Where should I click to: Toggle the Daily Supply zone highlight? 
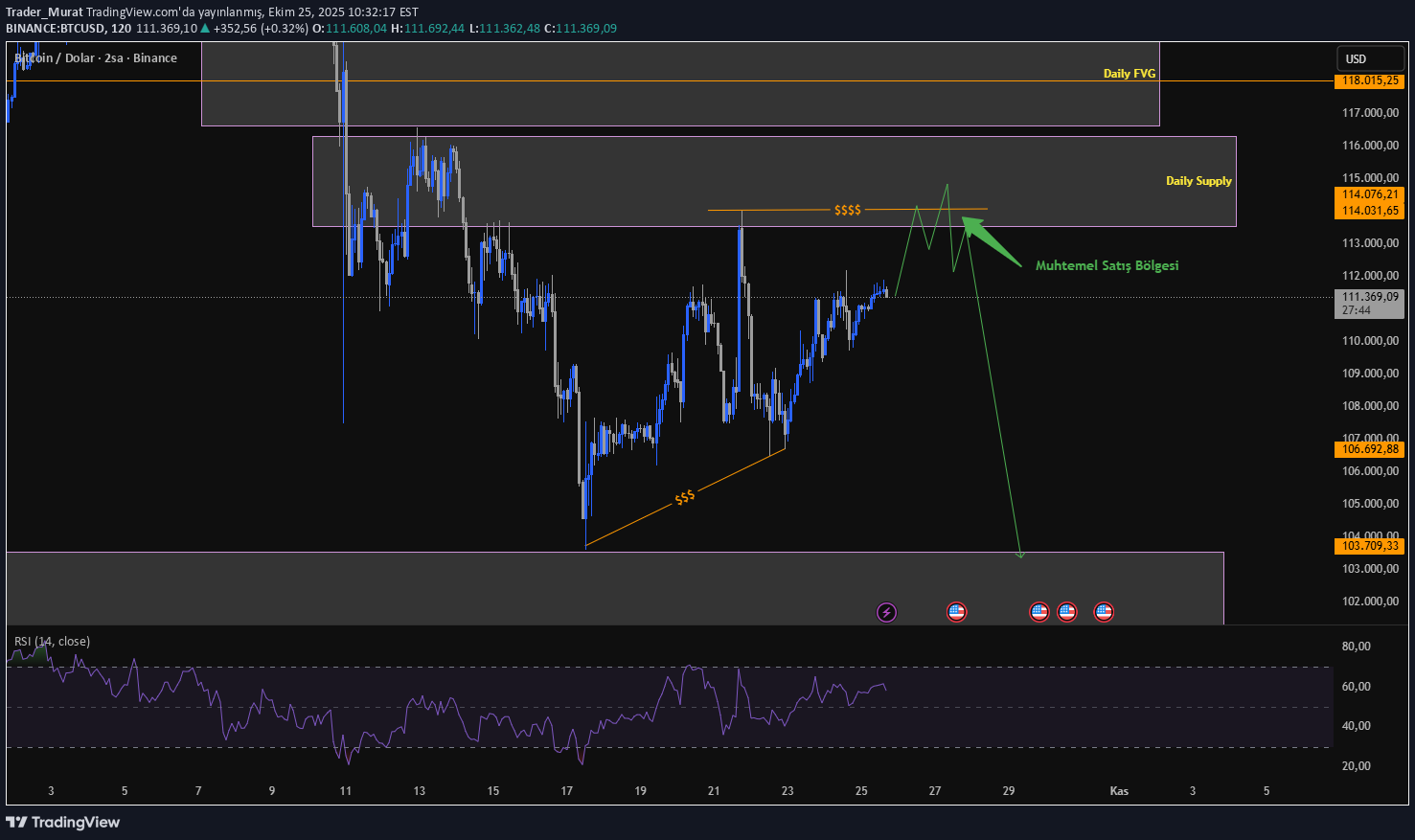coord(1198,181)
